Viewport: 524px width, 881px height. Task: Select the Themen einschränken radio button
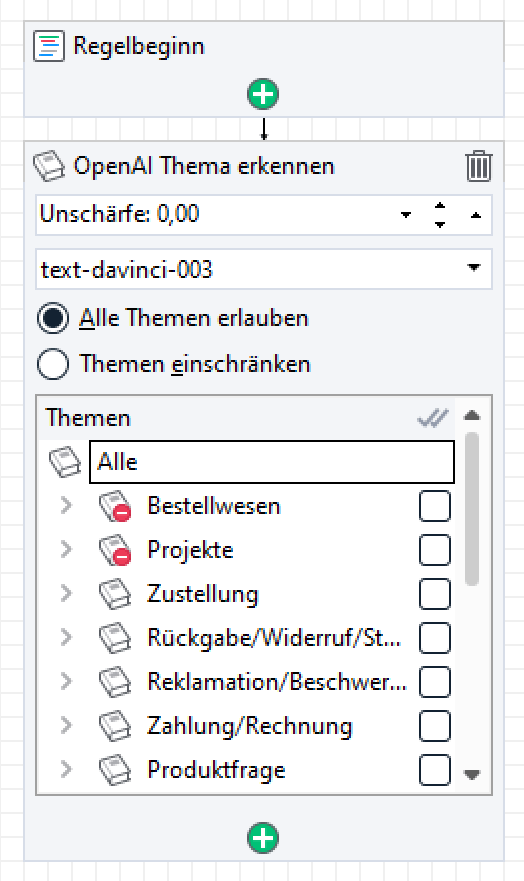click(x=53, y=364)
